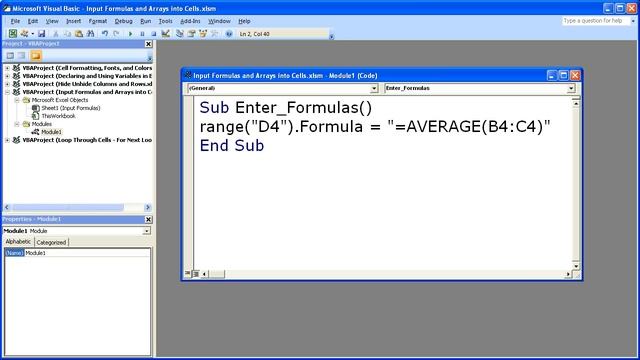This screenshot has height=360, width=640.
Task: Click the Paste clipboard icon
Action: point(79,33)
